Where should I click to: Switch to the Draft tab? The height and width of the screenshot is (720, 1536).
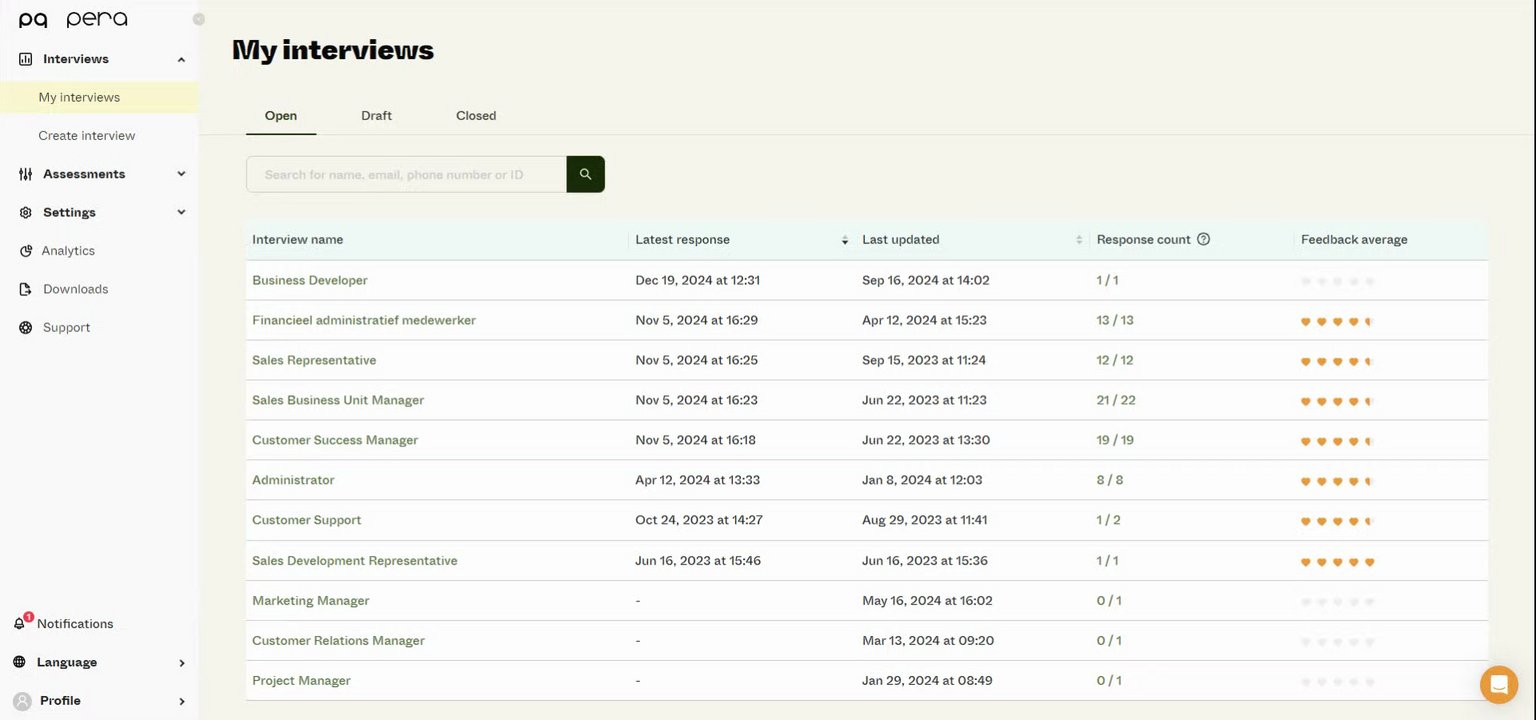[x=376, y=115]
